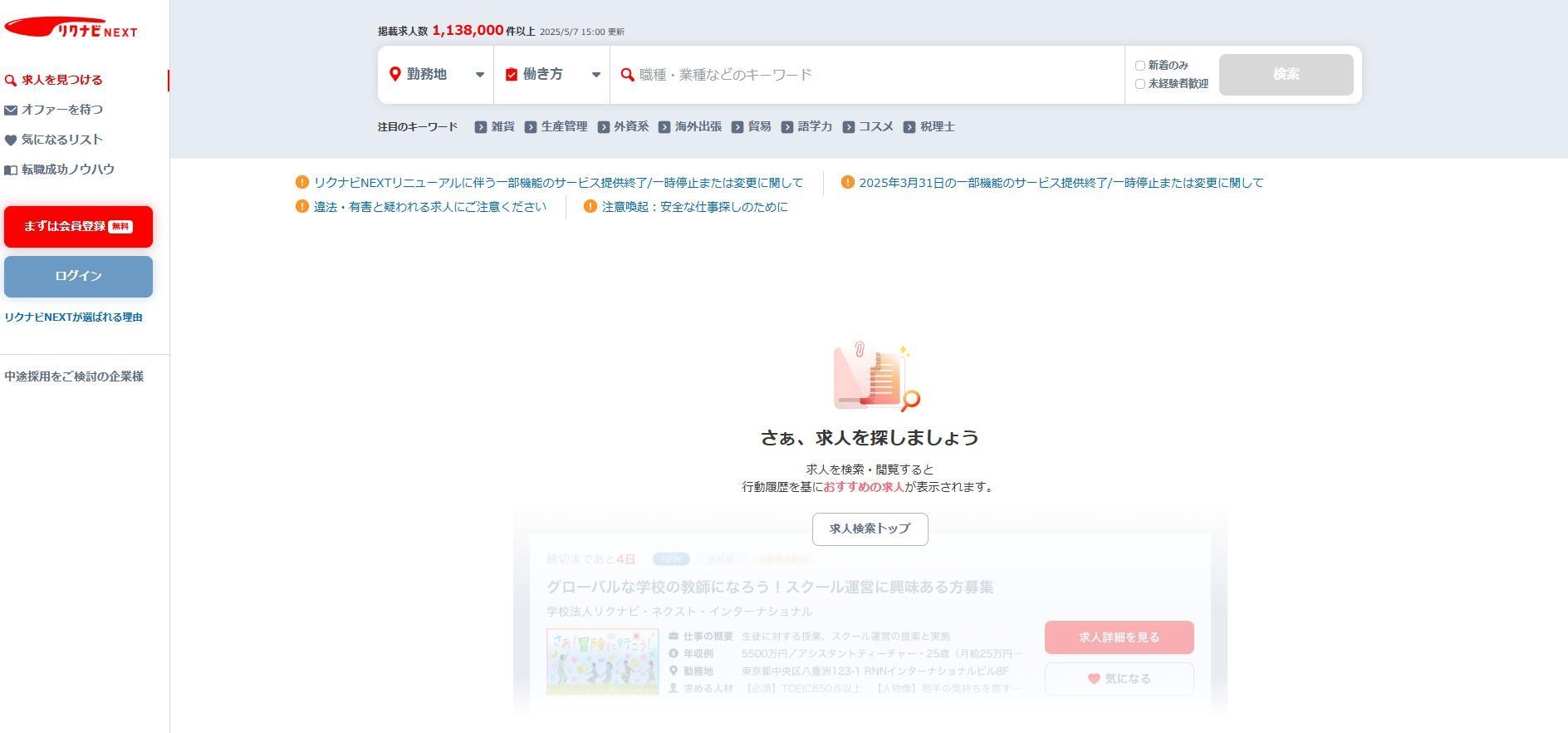
Task: Click the arrow icon next to 雑貨 keyword
Action: coord(481,127)
